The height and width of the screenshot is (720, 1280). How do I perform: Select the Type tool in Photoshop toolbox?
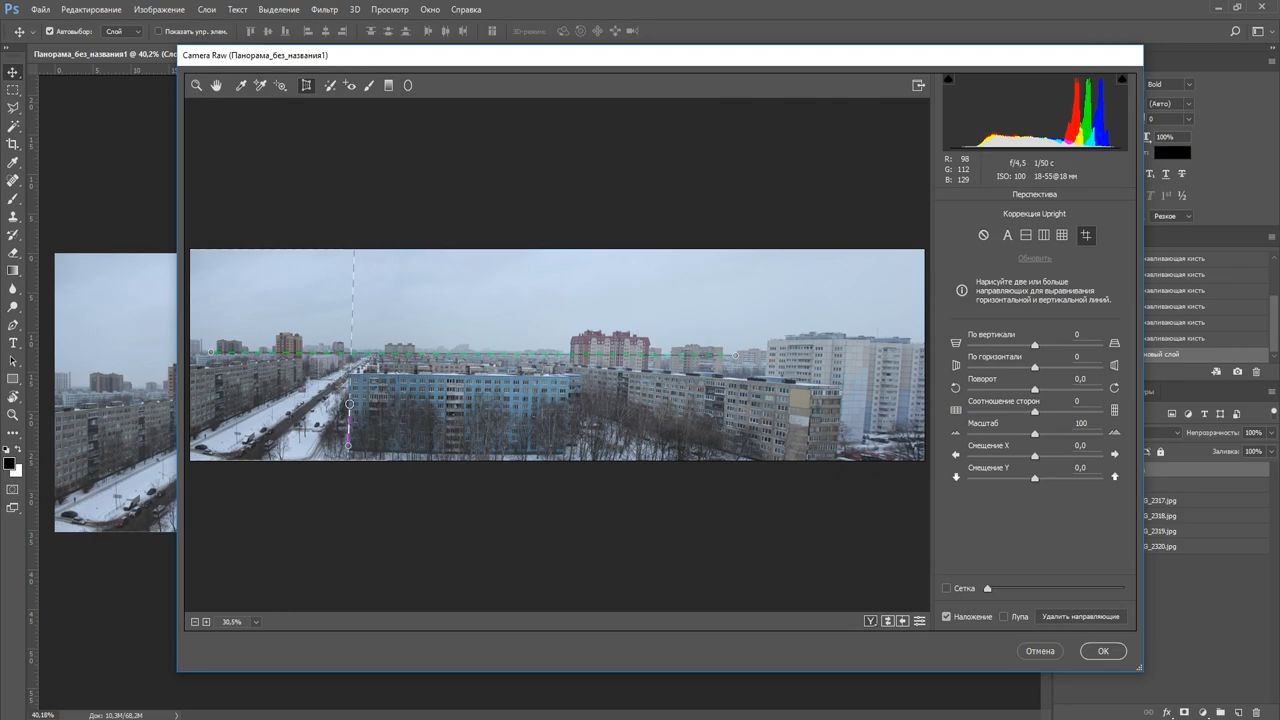[13, 343]
